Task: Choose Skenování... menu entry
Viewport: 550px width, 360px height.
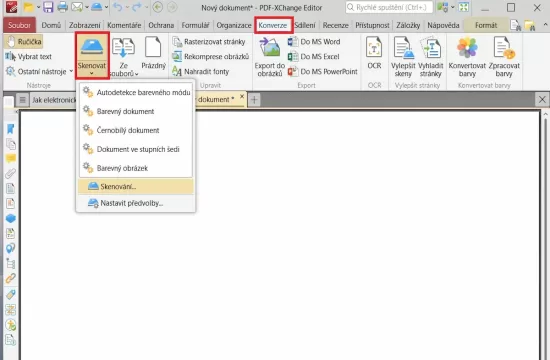Action: click(x=136, y=186)
